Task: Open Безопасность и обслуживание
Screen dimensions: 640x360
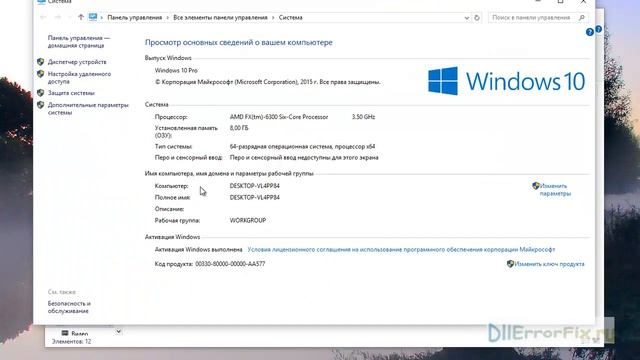Action: pyautogui.click(x=69, y=307)
